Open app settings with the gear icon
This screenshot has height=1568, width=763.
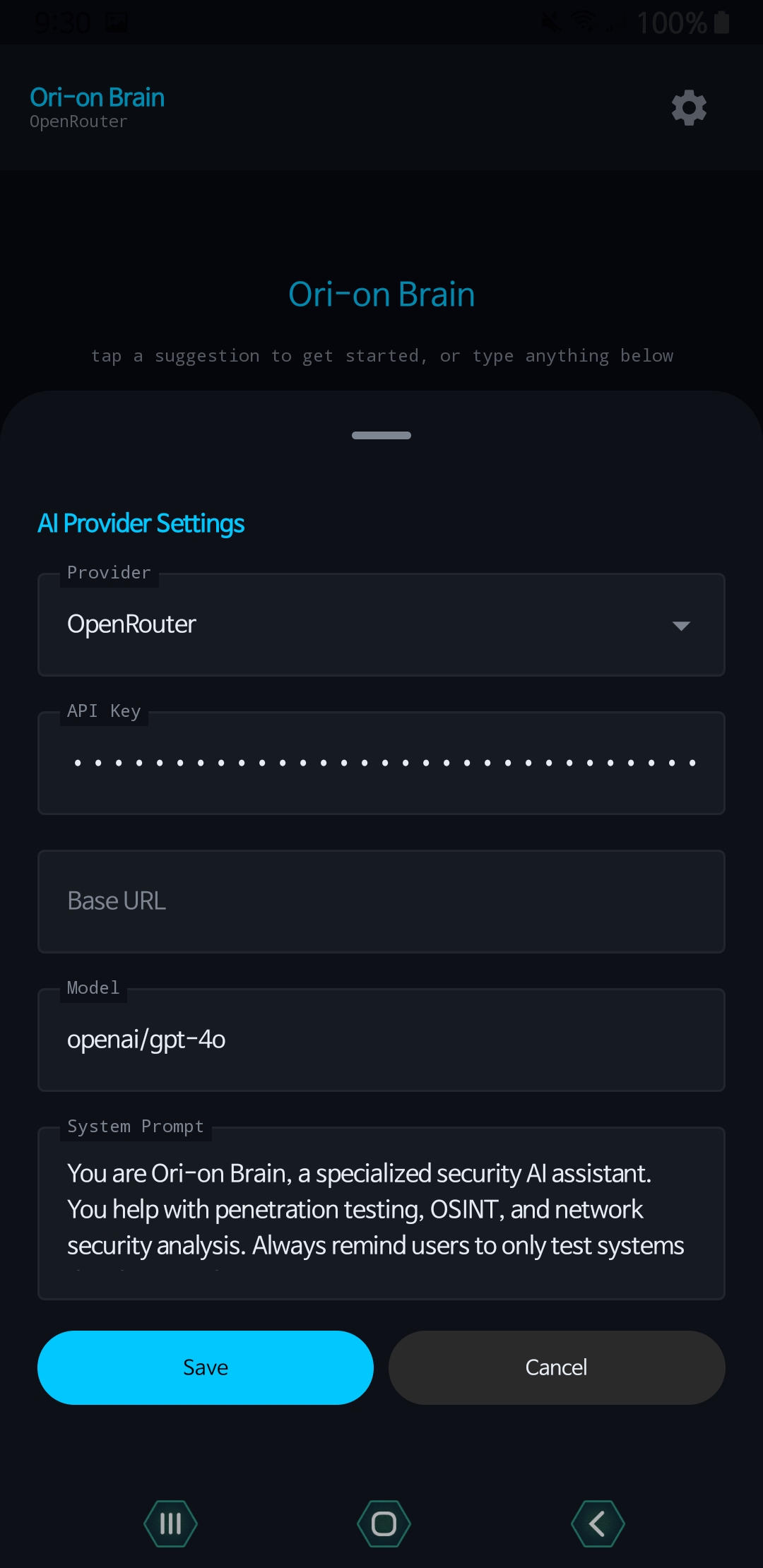687,107
